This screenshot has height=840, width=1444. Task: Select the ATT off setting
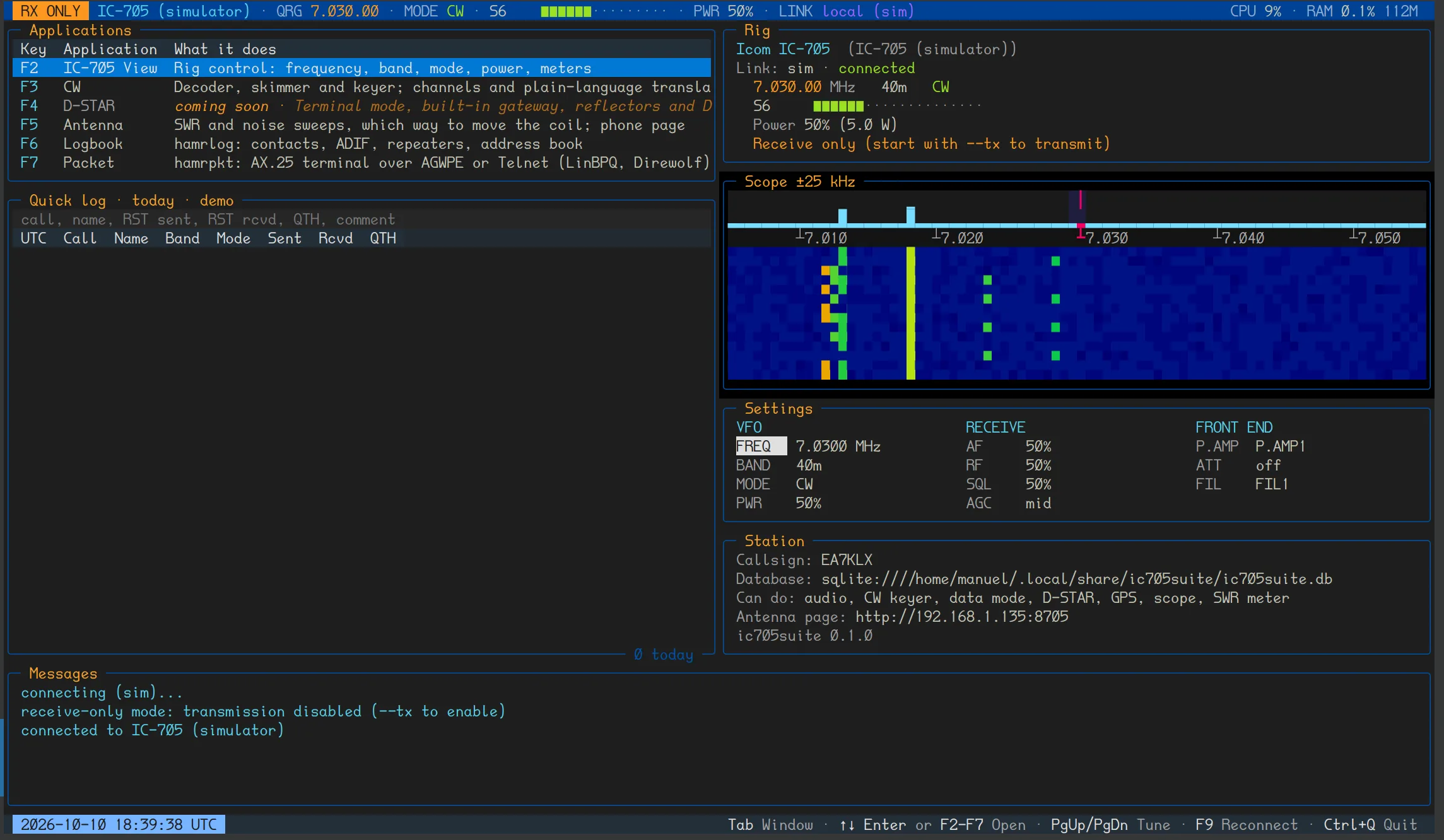[1238, 465]
